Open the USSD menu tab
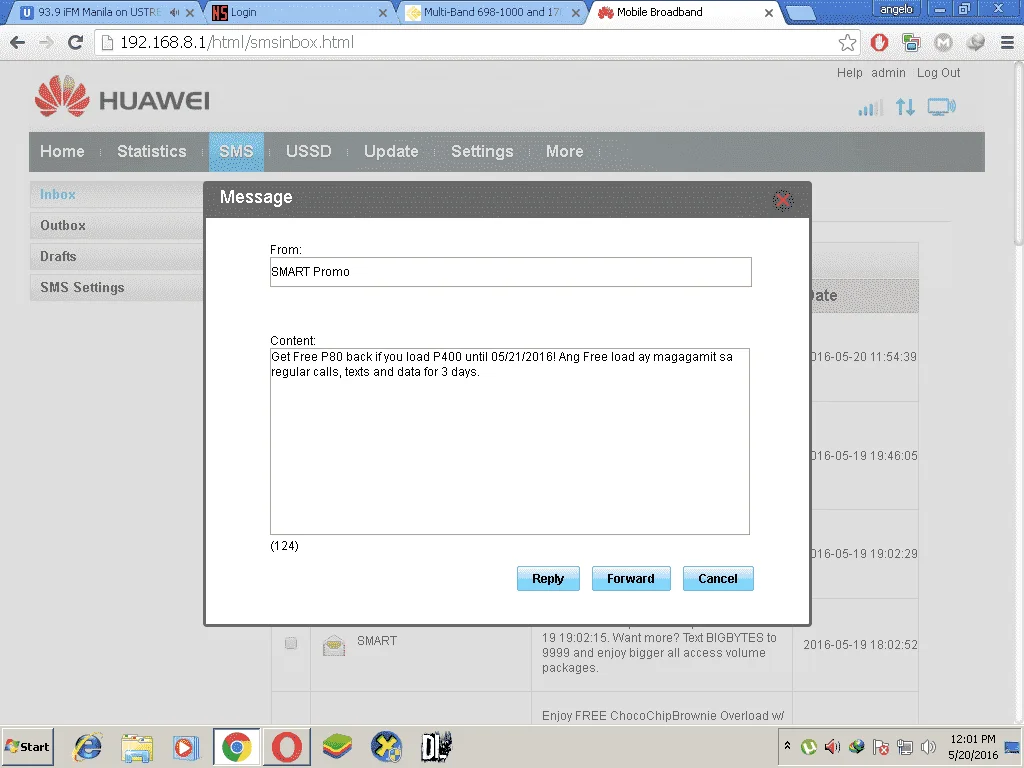Screen dimensions: 1024x768 pyautogui.click(x=308, y=152)
